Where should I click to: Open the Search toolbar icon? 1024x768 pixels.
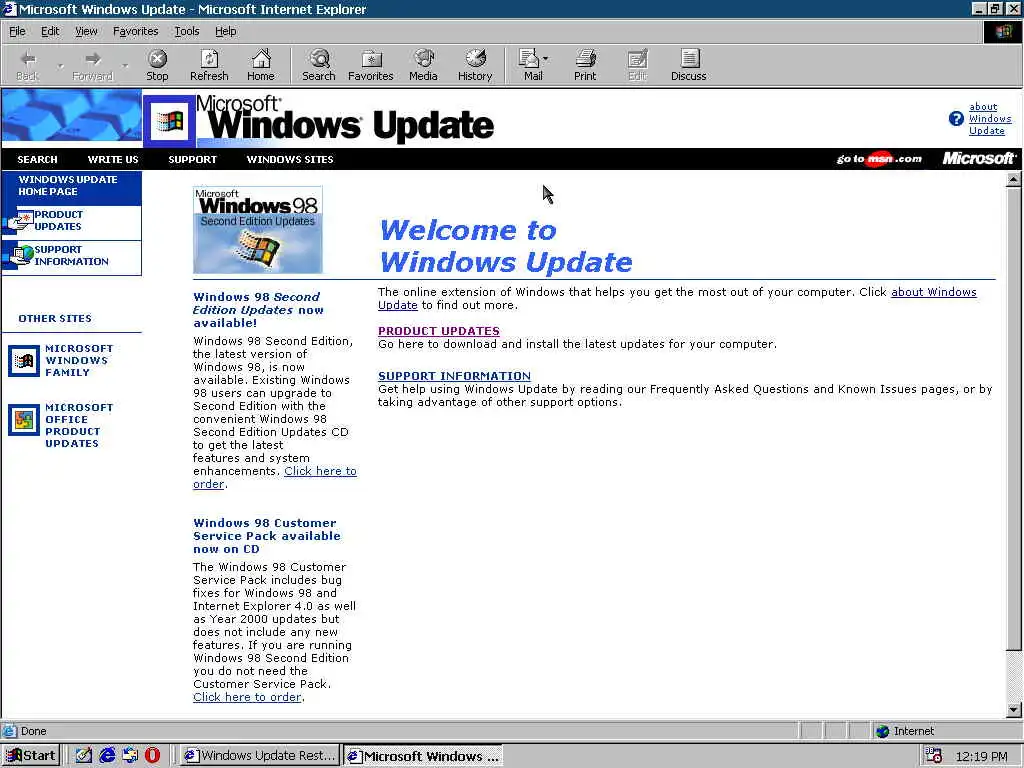319,65
